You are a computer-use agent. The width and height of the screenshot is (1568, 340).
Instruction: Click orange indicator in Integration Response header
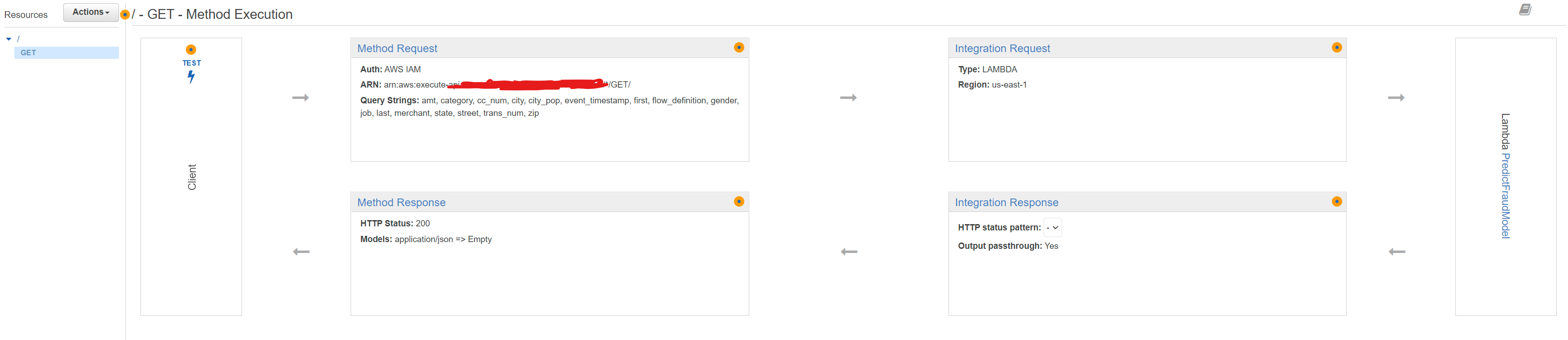[x=1336, y=202]
